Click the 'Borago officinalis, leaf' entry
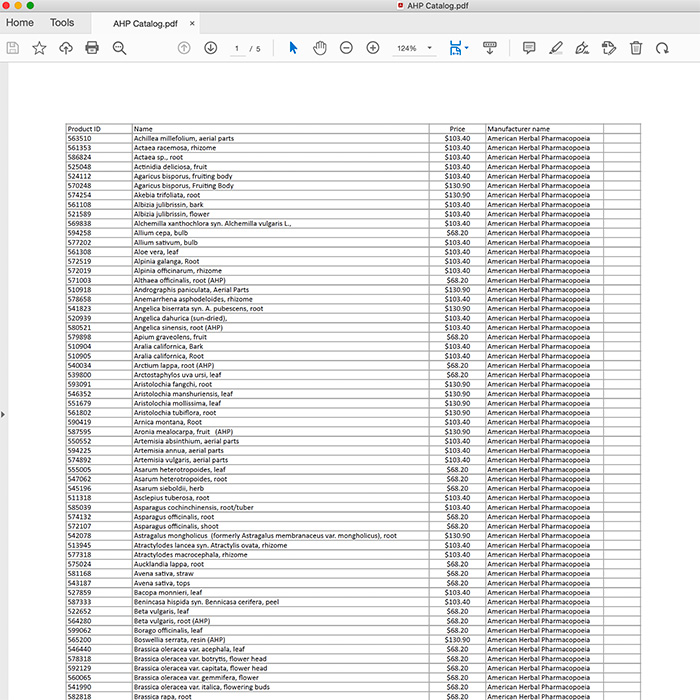This screenshot has height=700, width=700. pos(168,630)
